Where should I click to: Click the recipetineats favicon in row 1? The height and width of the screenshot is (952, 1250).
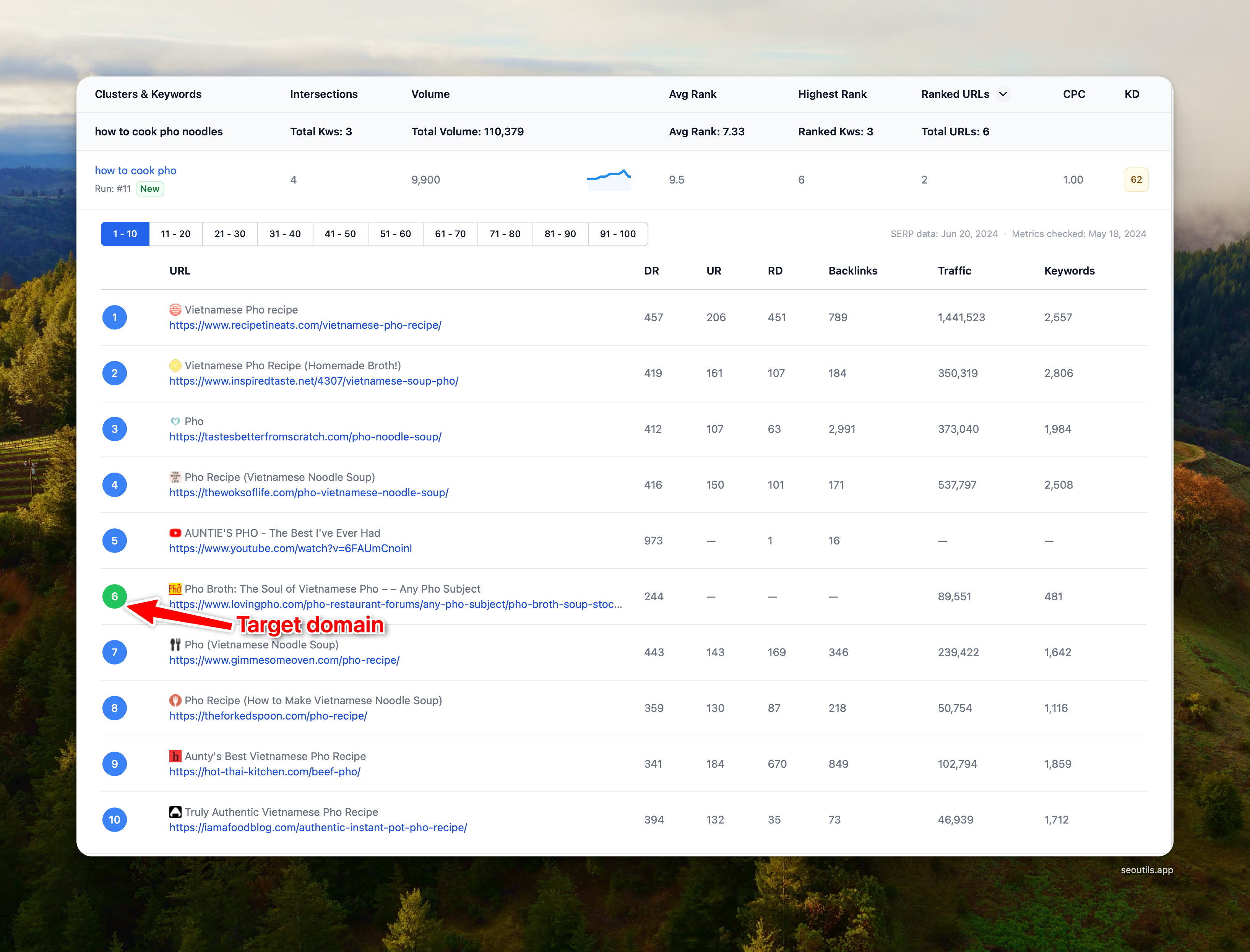coord(175,309)
